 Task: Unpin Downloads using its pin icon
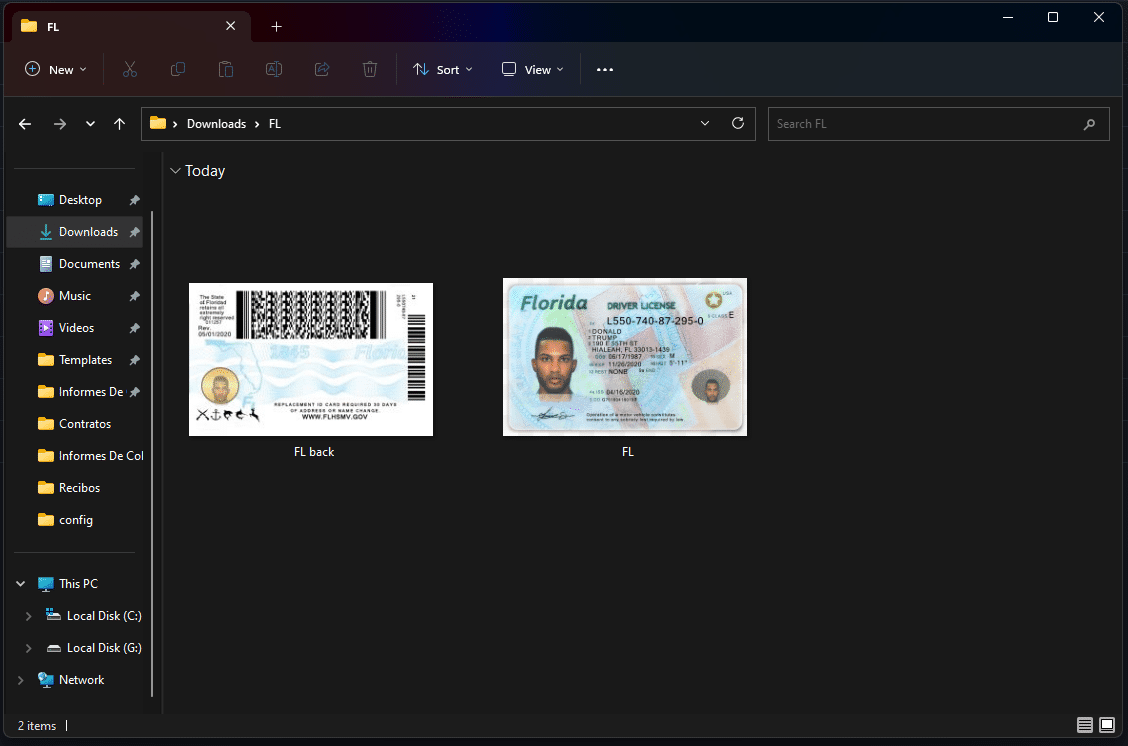[x=135, y=232]
